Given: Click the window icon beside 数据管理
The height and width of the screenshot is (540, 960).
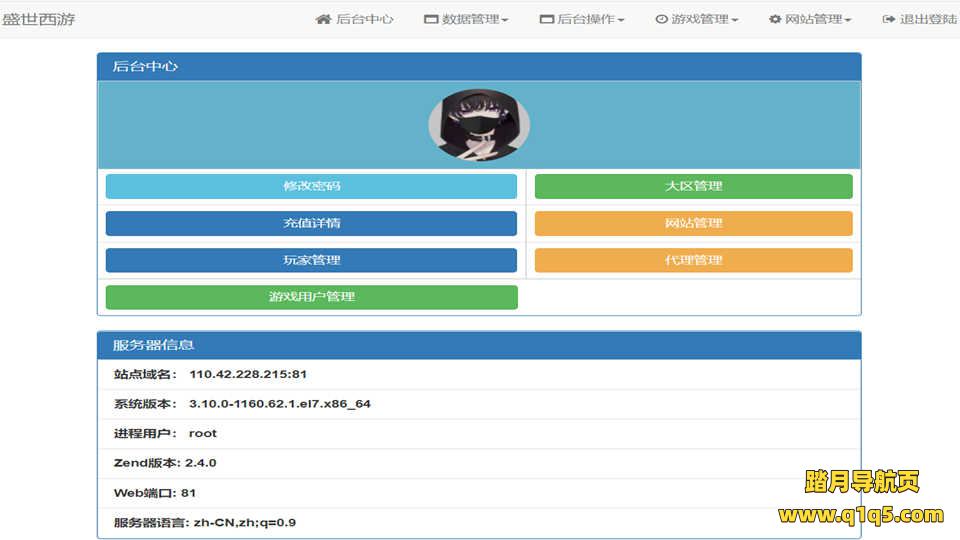Looking at the screenshot, I should click(431, 19).
